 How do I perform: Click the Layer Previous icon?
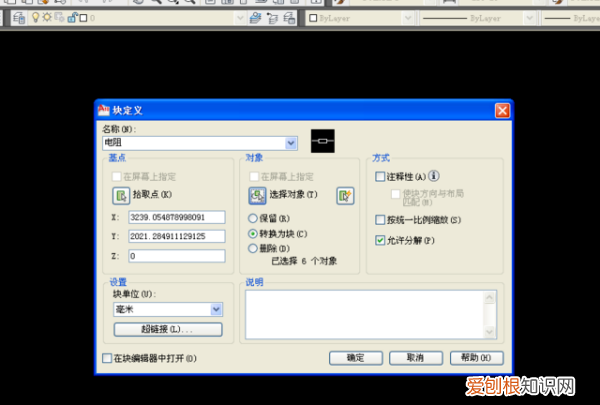coord(272,18)
